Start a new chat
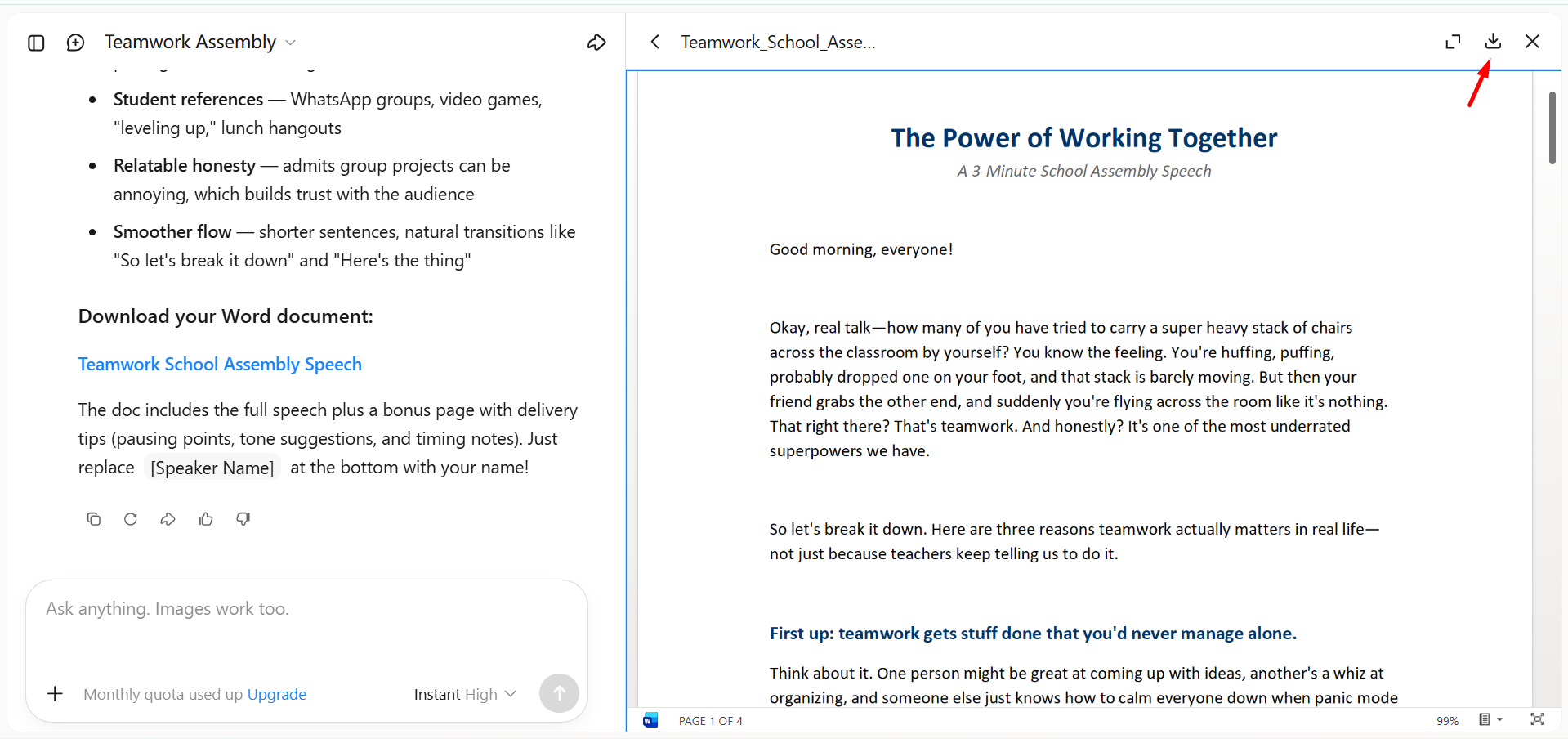 point(75,43)
